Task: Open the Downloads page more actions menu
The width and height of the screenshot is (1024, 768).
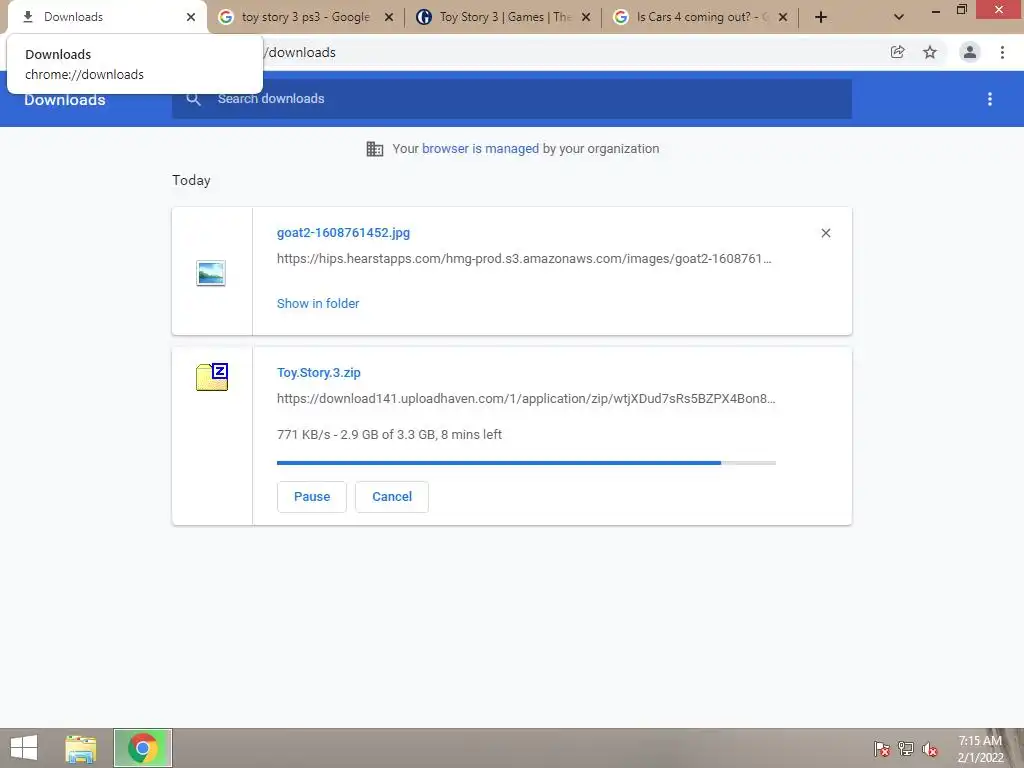Action: click(990, 99)
